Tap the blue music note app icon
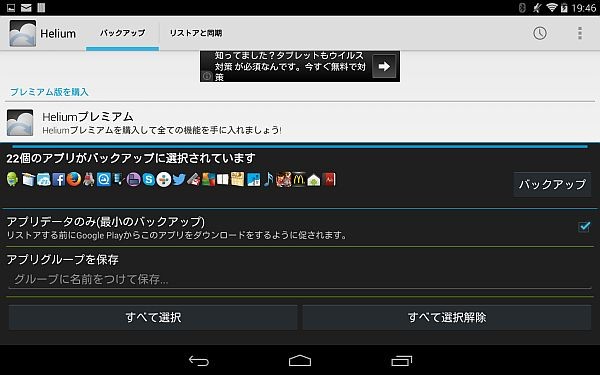Screen dimensions: 600x375 (269, 179)
